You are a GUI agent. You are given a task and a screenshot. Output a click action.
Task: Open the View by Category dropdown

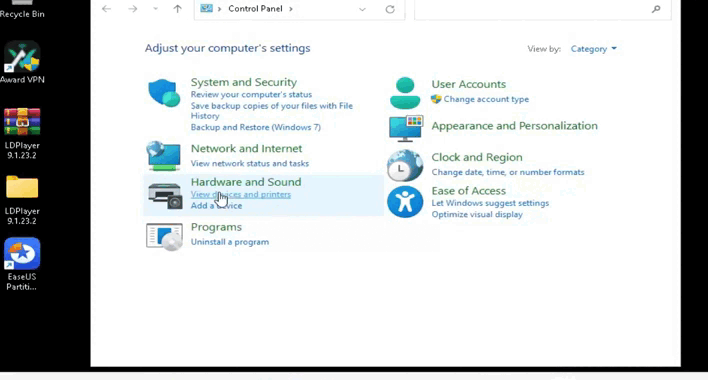[x=593, y=49]
